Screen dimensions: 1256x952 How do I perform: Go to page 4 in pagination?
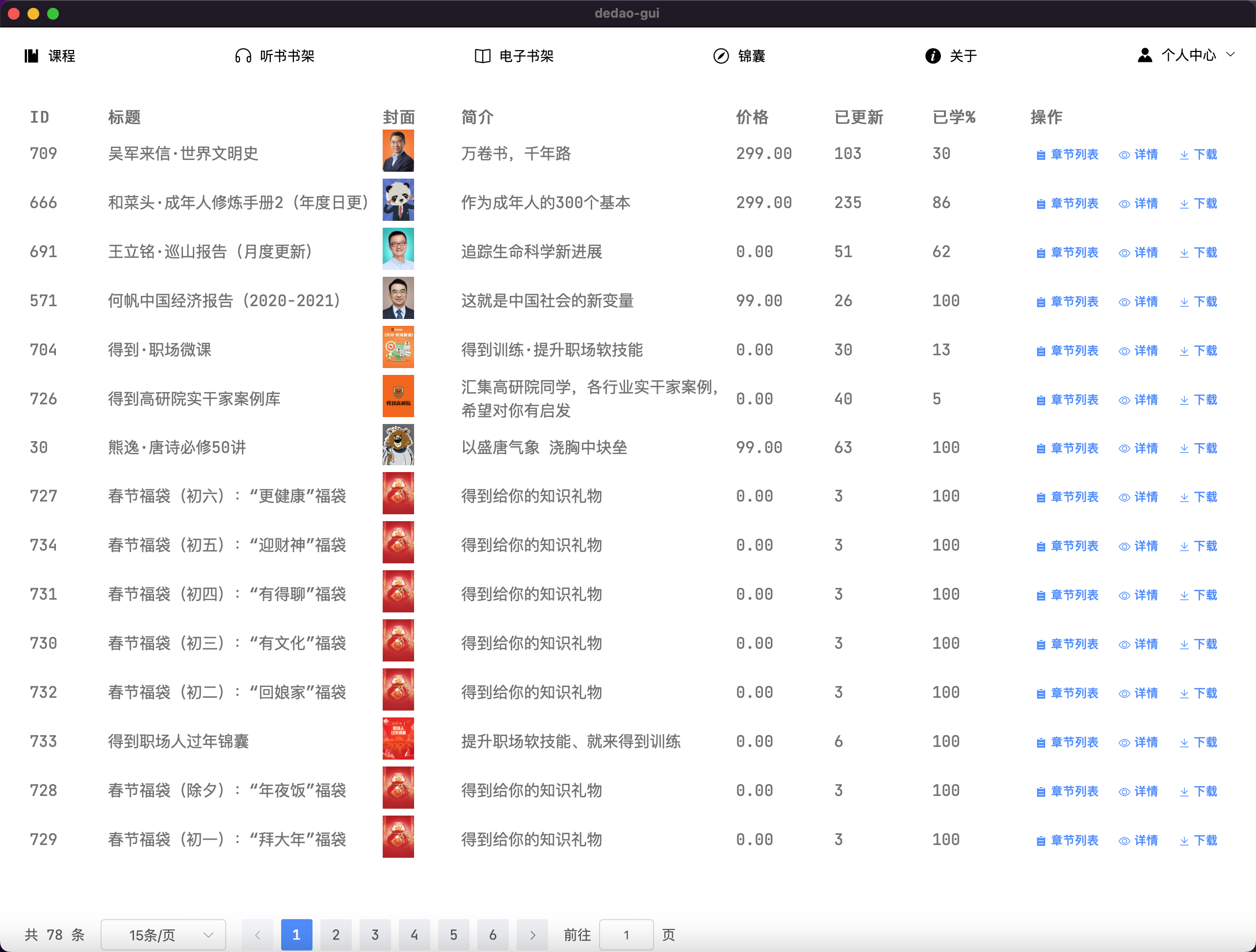pyautogui.click(x=414, y=934)
